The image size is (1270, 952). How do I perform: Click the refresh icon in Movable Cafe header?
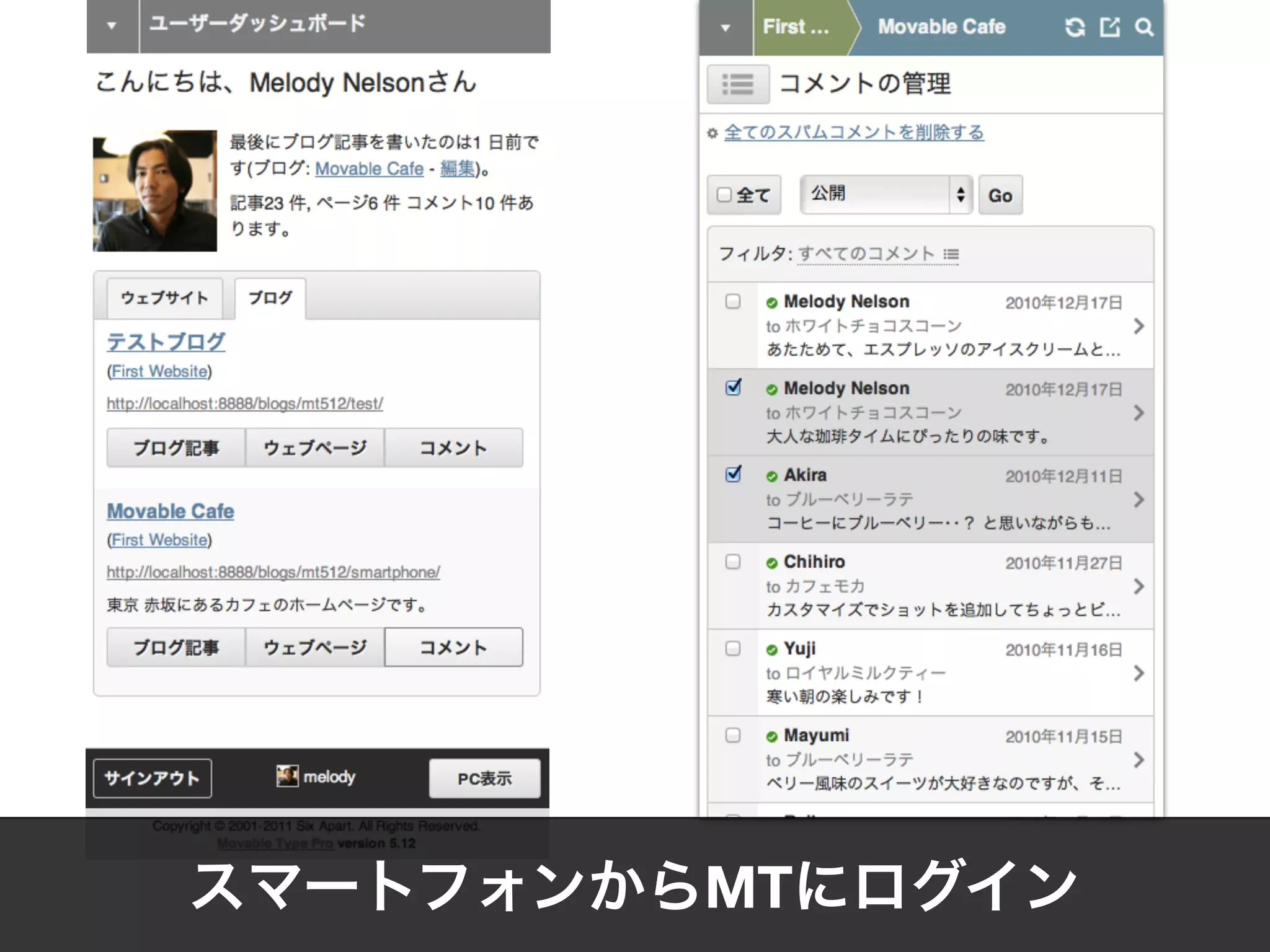[x=1075, y=27]
